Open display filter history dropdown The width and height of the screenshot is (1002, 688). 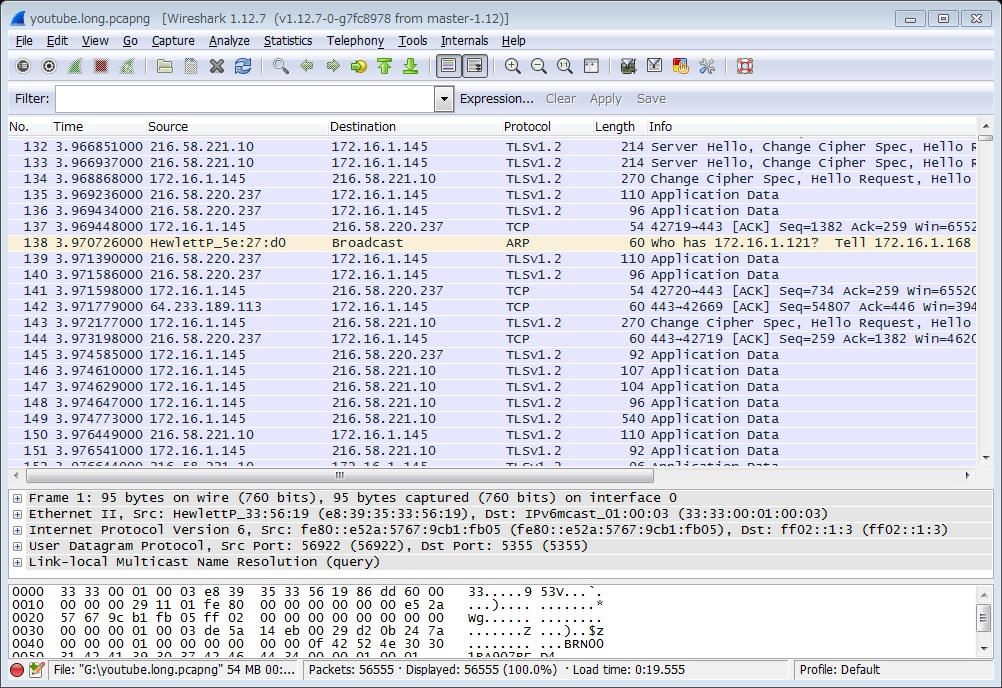click(444, 99)
